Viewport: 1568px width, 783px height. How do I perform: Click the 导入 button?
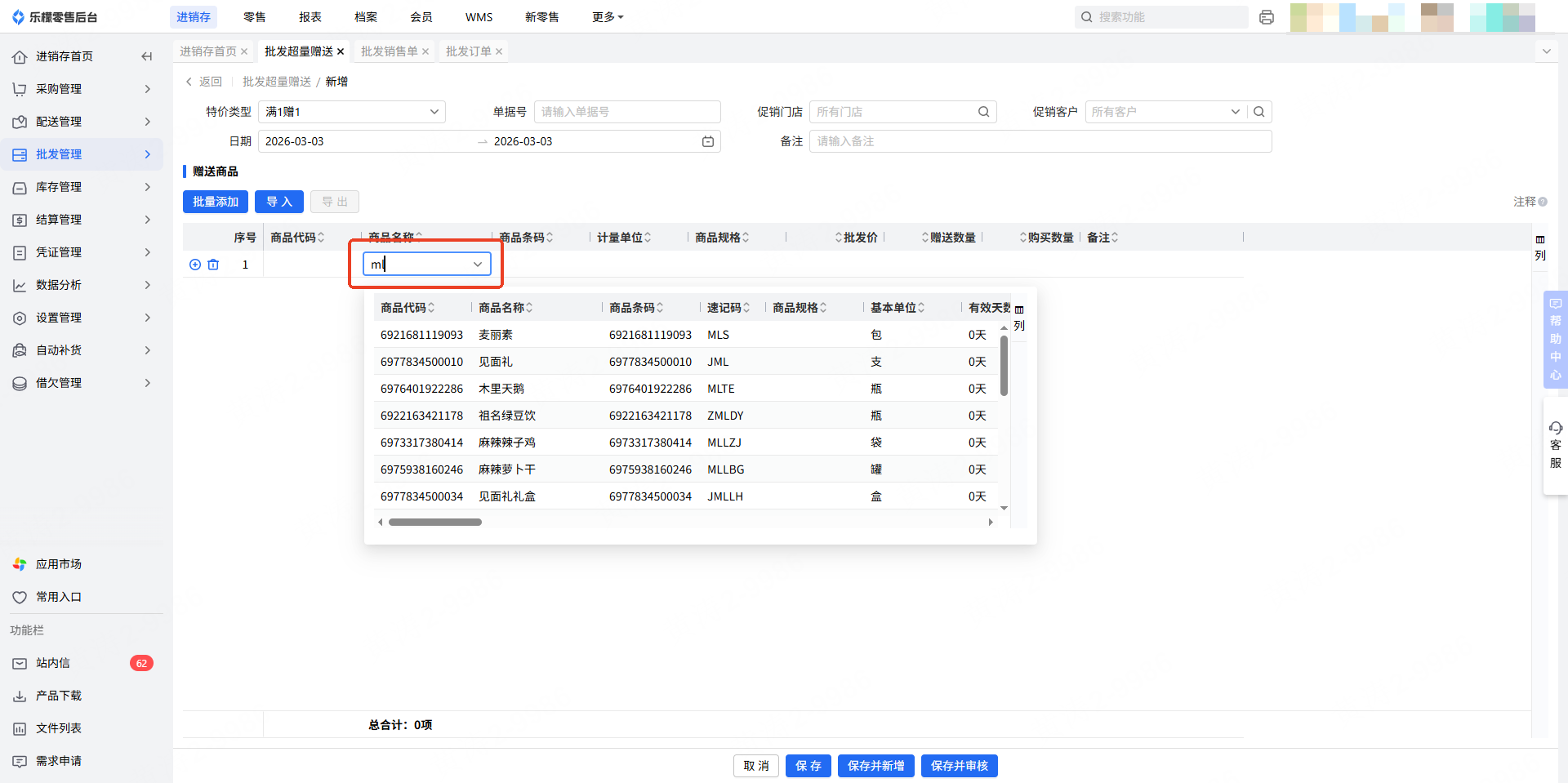click(x=279, y=202)
